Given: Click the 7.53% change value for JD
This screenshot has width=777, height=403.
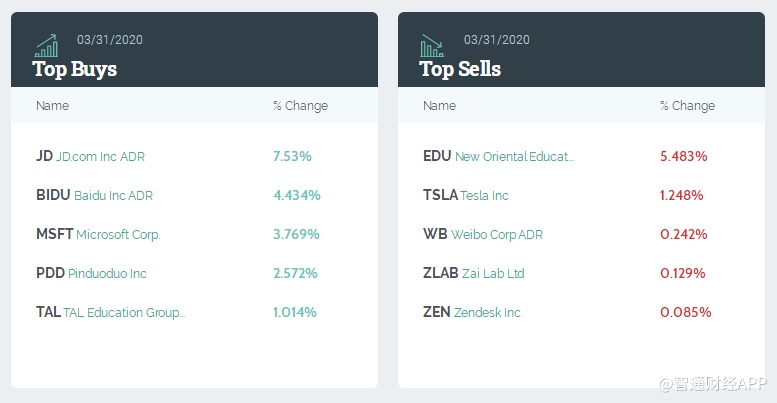Looking at the screenshot, I should [x=292, y=156].
